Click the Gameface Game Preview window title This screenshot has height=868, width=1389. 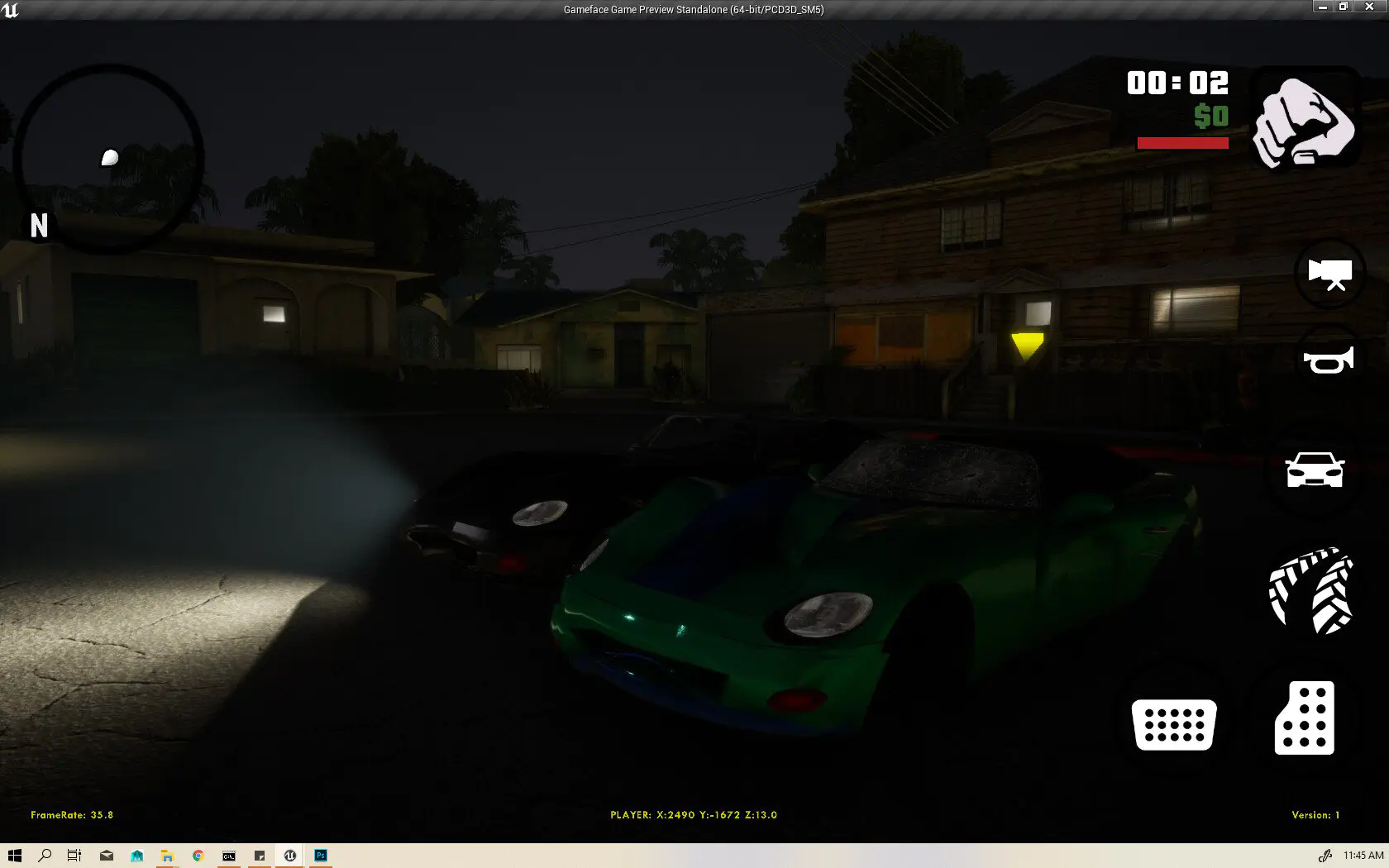coord(694,10)
